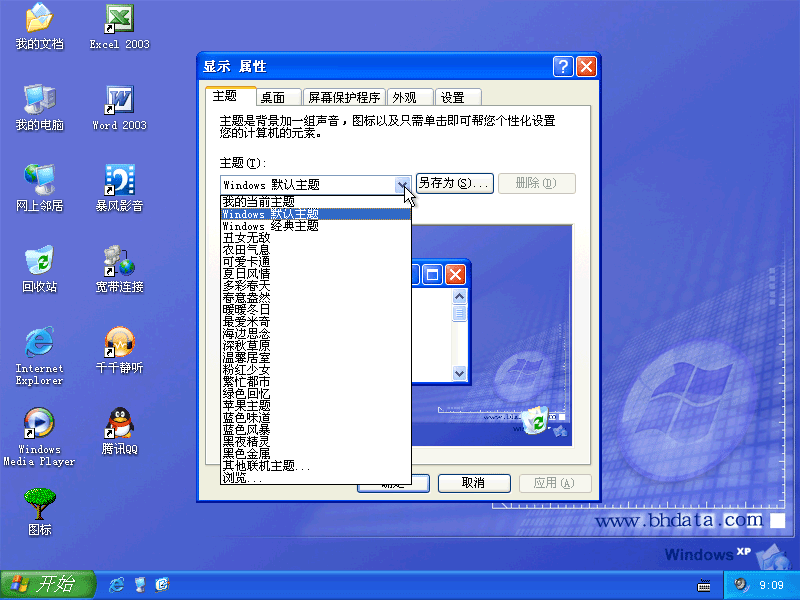The height and width of the screenshot is (600, 800).
Task: Select 暖暖冬日 from the theme list
Action: point(316,310)
